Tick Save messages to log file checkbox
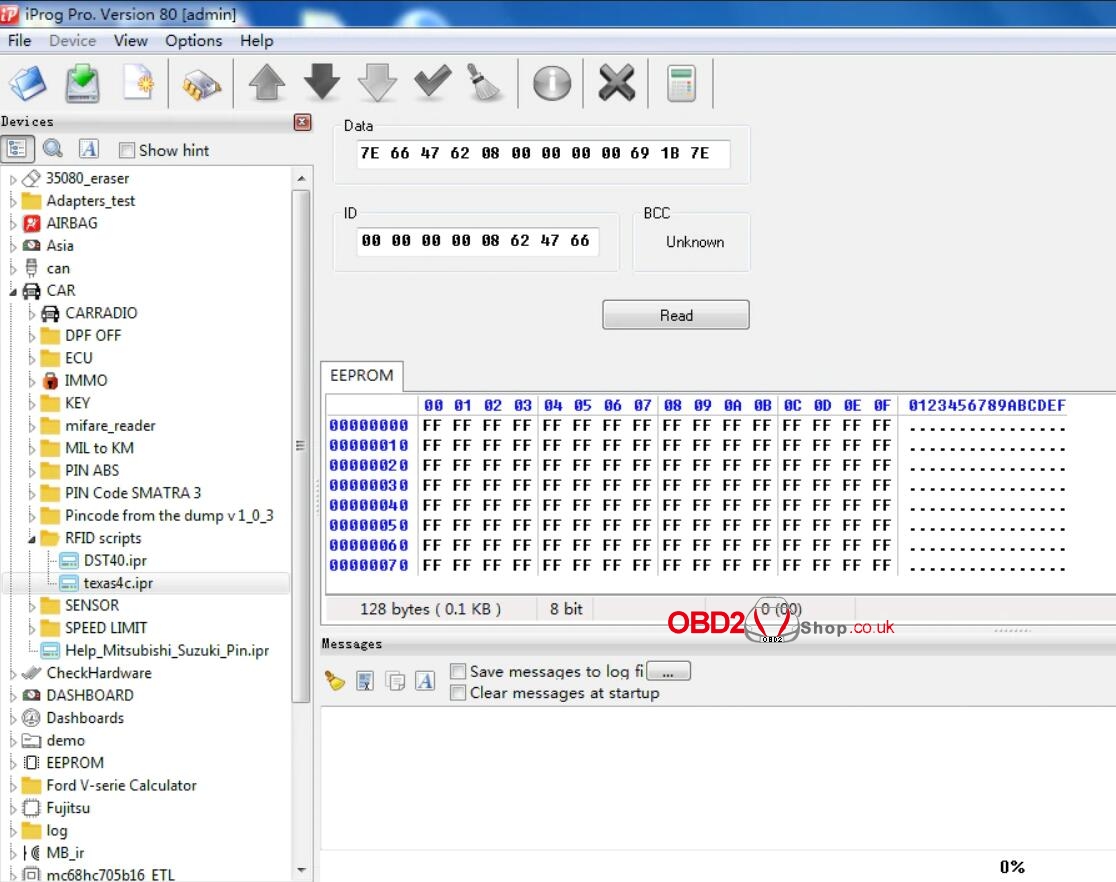The width and height of the screenshot is (1116, 882). [458, 672]
